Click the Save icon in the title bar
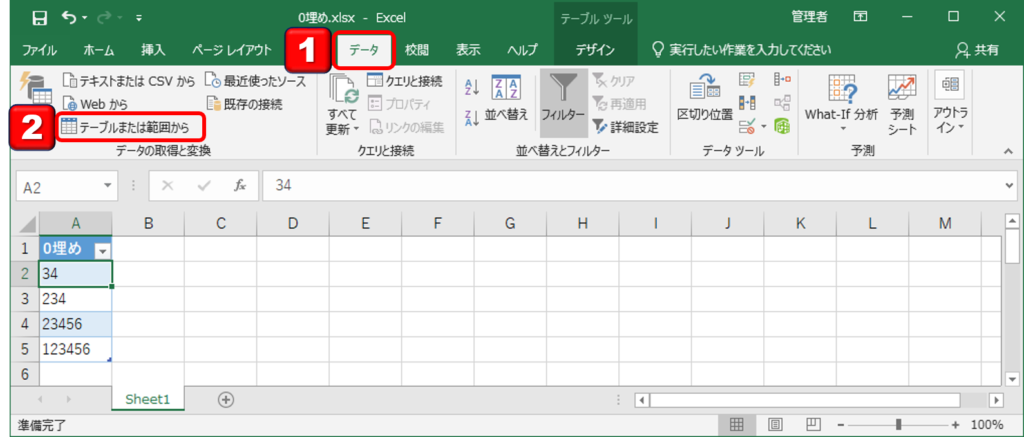 [39, 17]
